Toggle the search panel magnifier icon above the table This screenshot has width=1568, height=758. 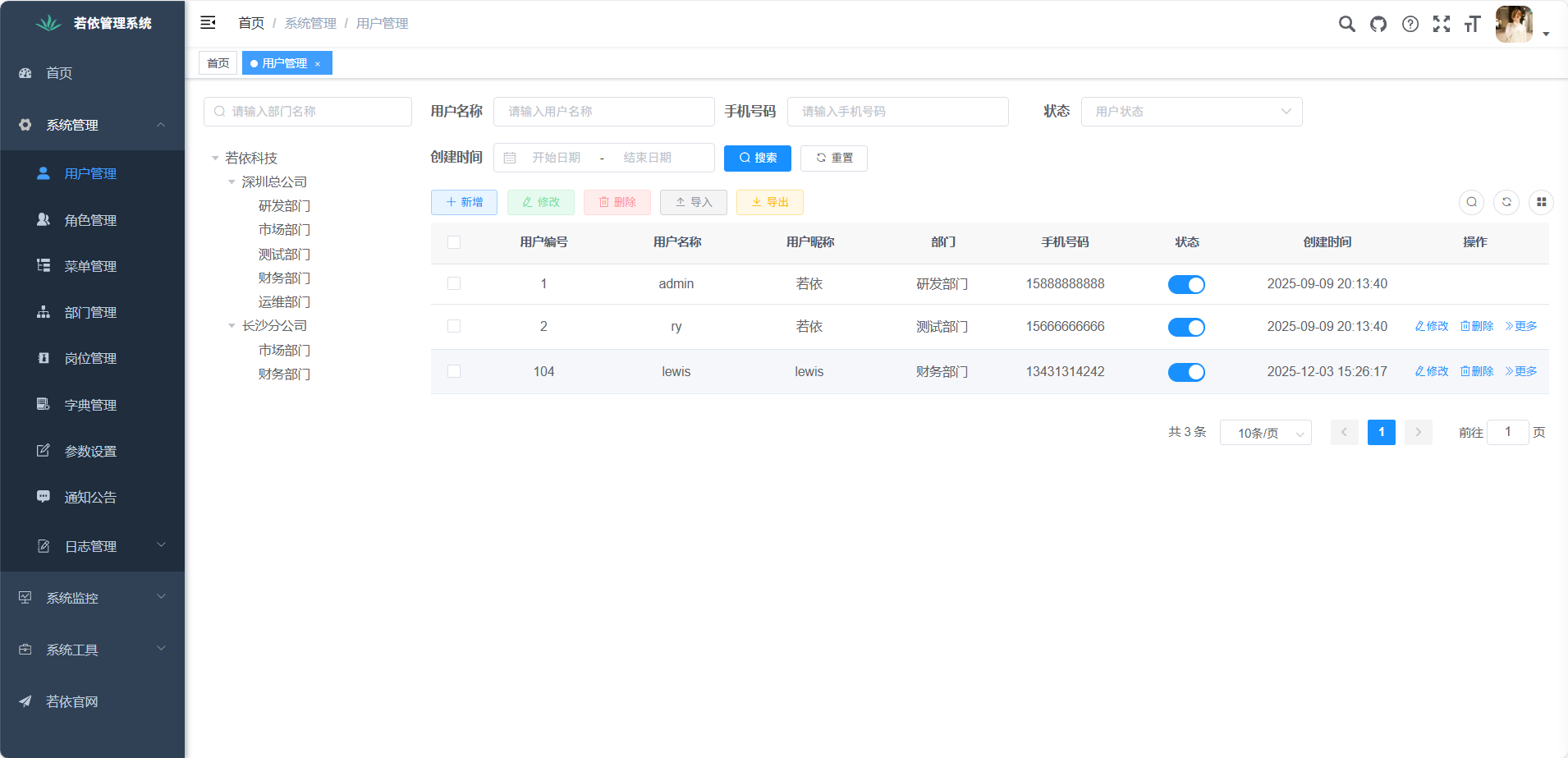(1472, 202)
